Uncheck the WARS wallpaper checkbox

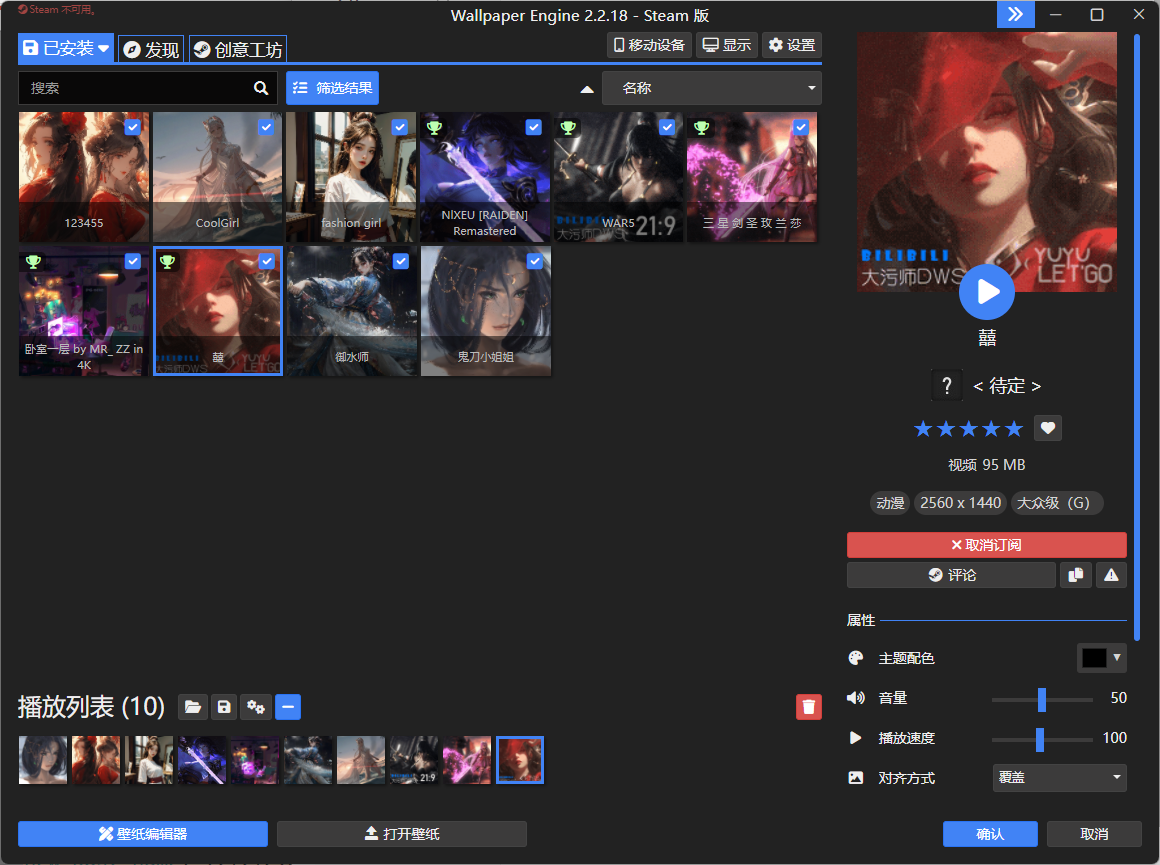point(667,127)
